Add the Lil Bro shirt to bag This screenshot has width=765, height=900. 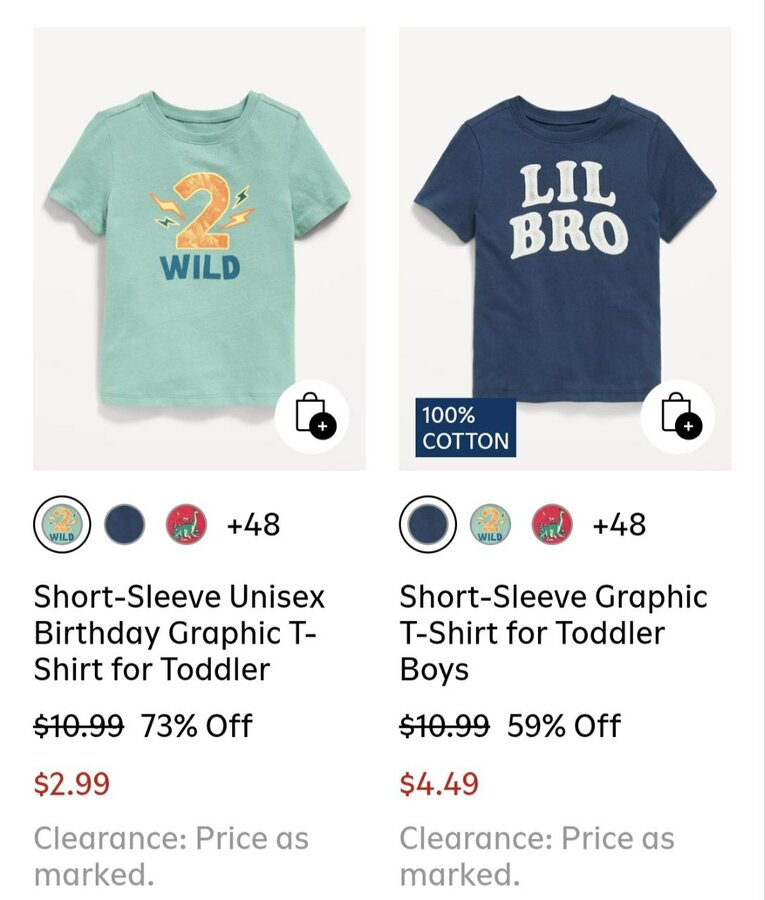click(678, 418)
